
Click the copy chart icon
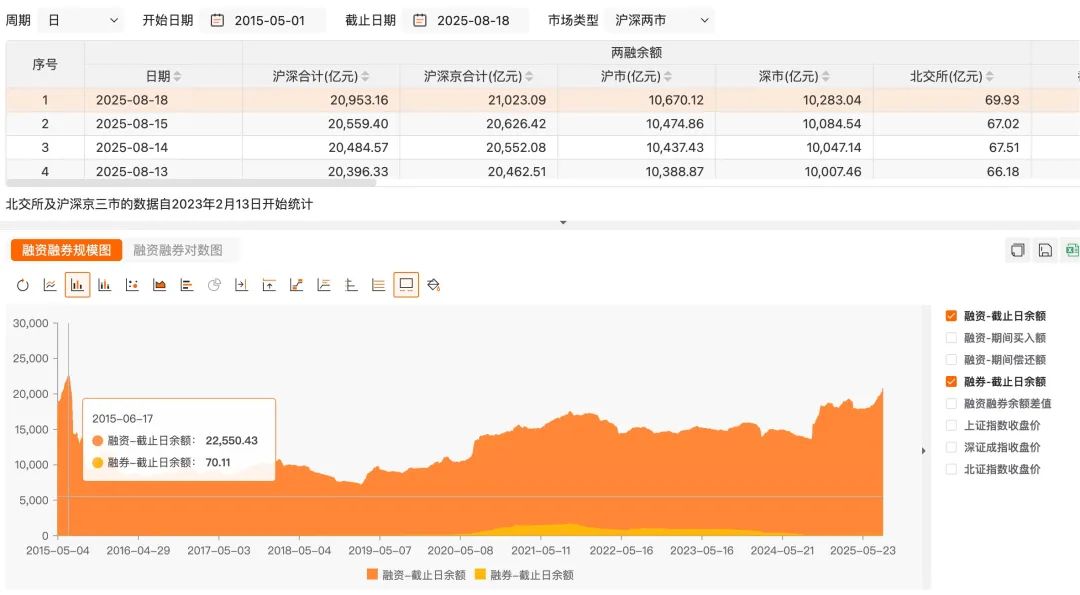tap(1017, 250)
